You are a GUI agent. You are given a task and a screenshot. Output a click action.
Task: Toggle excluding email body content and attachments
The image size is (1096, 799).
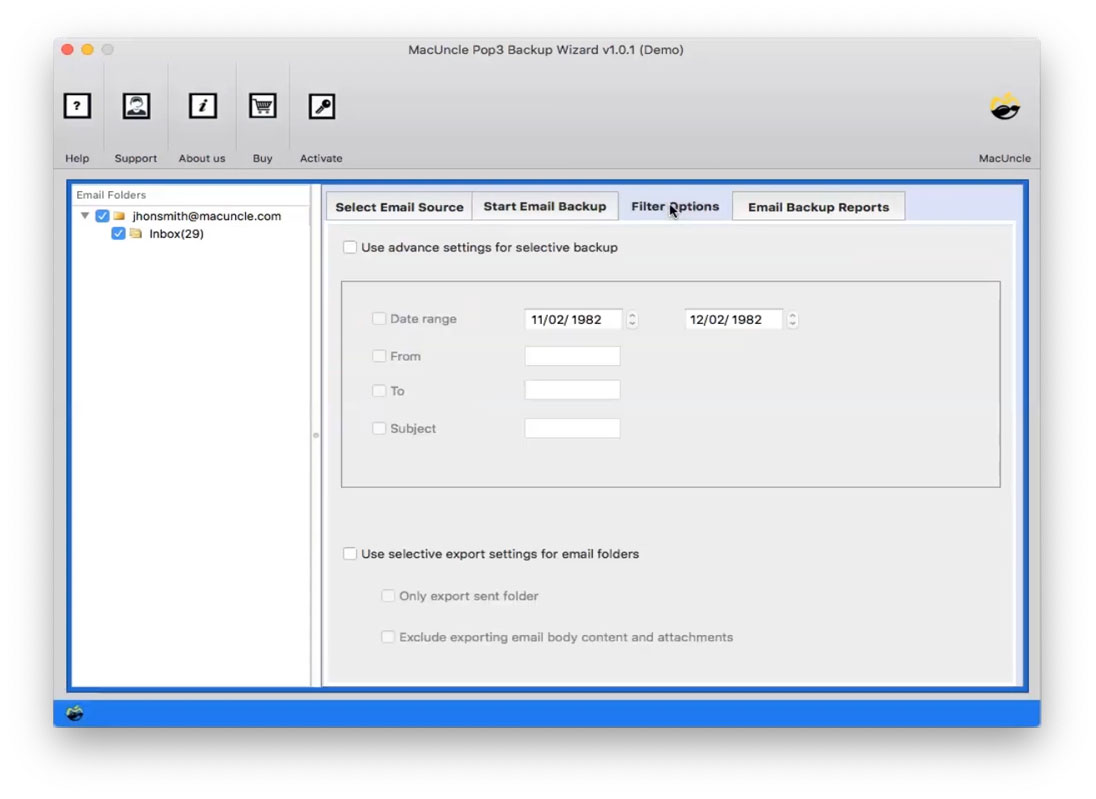pyautogui.click(x=388, y=636)
